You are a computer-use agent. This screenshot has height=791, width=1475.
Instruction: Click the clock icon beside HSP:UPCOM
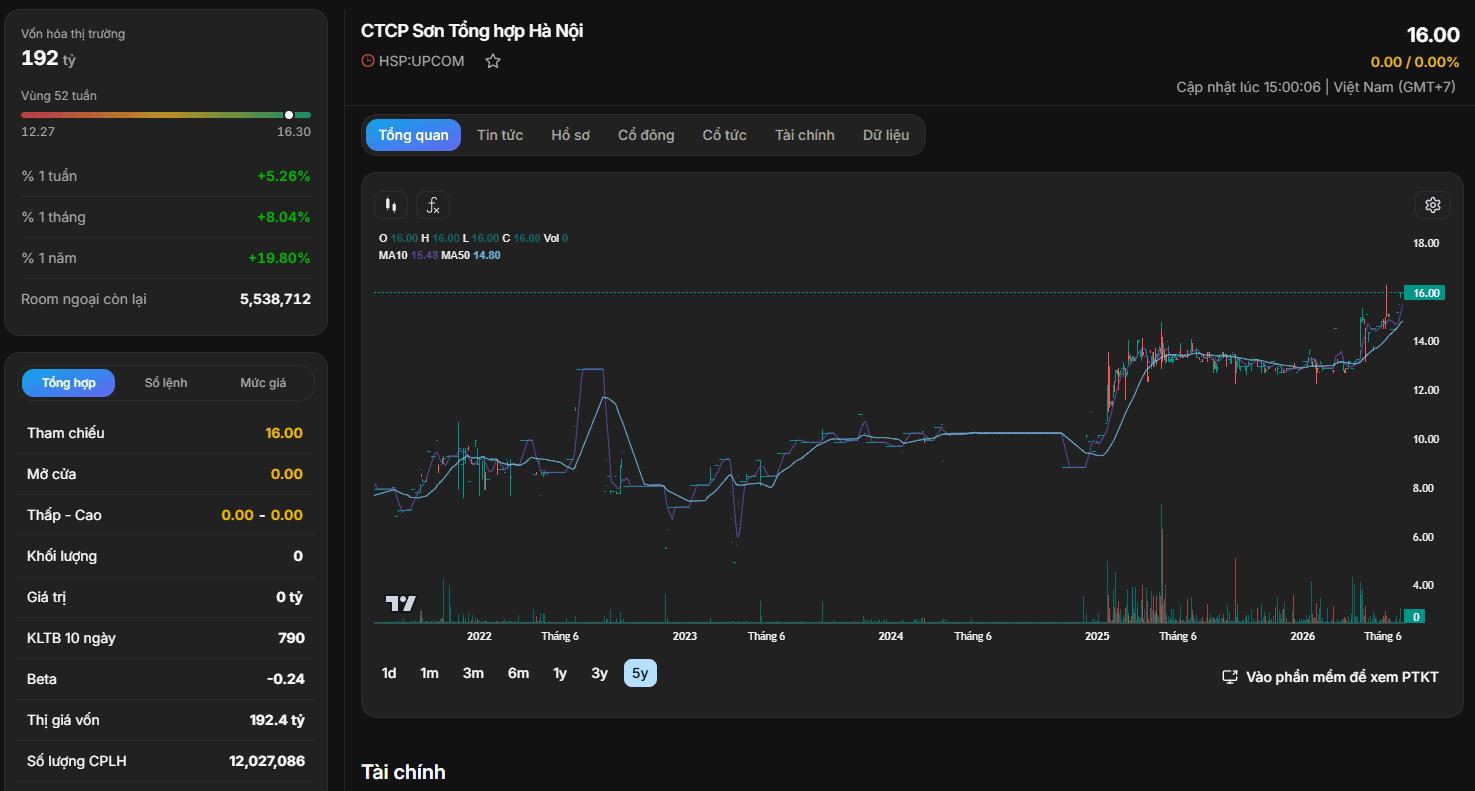[368, 61]
